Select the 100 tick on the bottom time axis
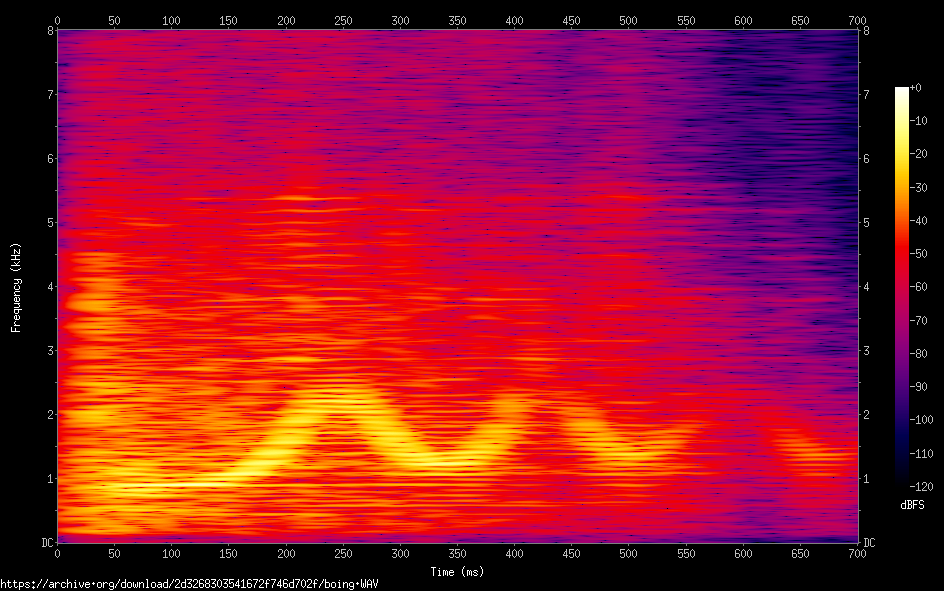The width and height of the screenshot is (944, 591). coord(171,553)
